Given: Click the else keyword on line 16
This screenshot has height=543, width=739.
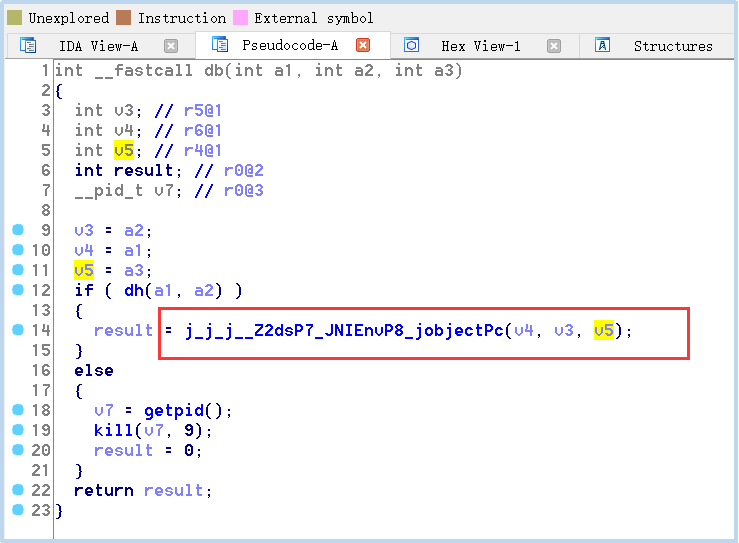Looking at the screenshot, I should click(94, 370).
